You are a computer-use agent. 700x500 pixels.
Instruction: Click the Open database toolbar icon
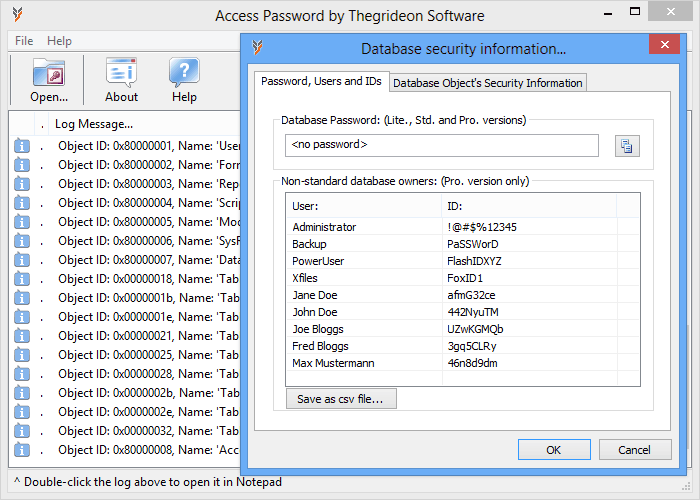49,73
